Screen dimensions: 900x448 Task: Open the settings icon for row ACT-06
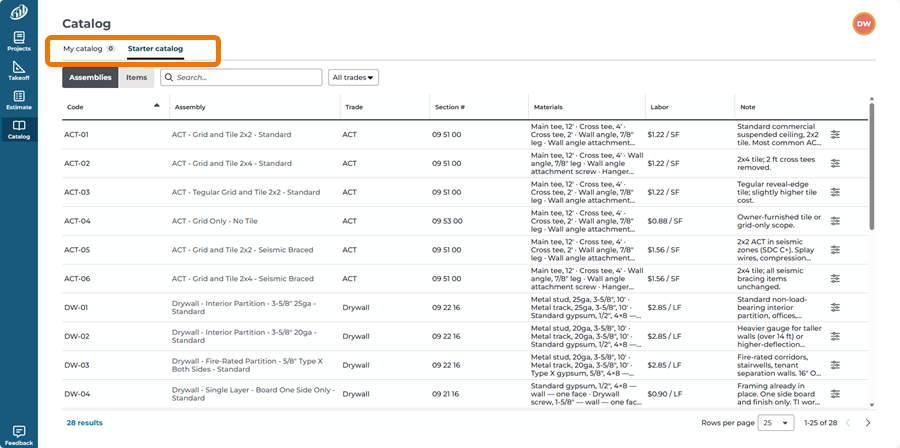[x=835, y=279]
